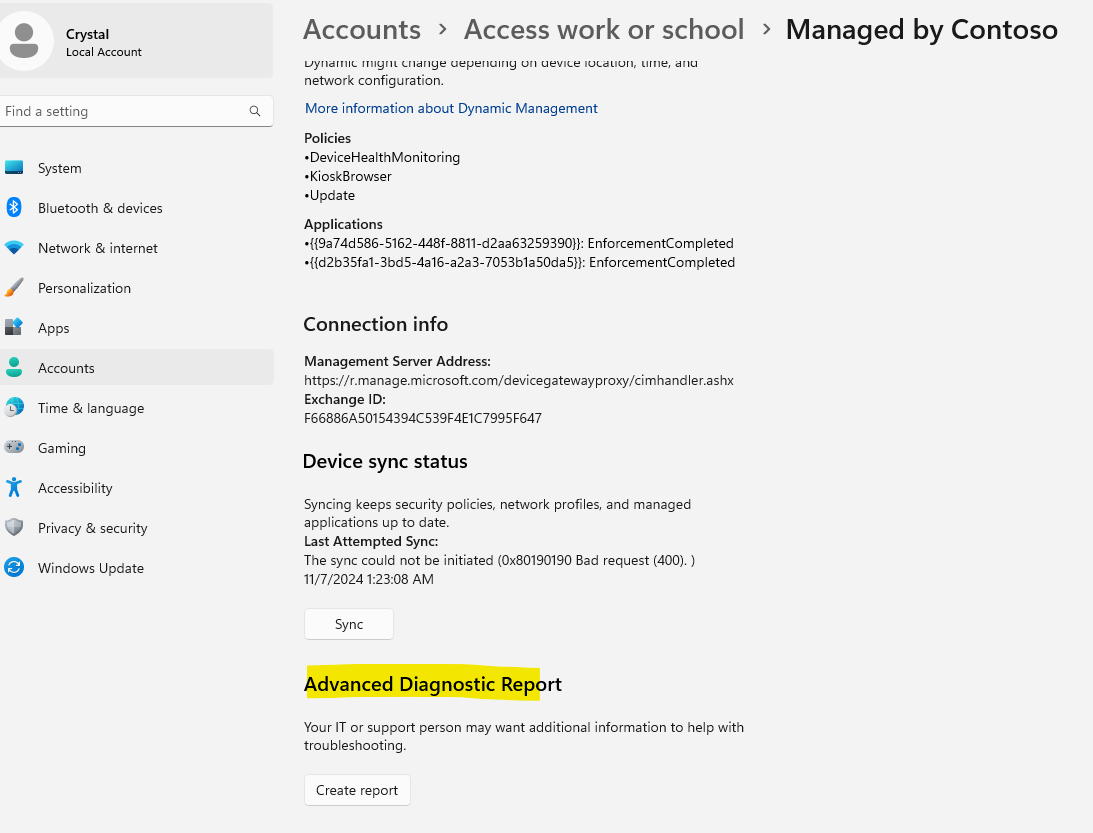
Task: Click the System monitor icon
Action: 14,168
